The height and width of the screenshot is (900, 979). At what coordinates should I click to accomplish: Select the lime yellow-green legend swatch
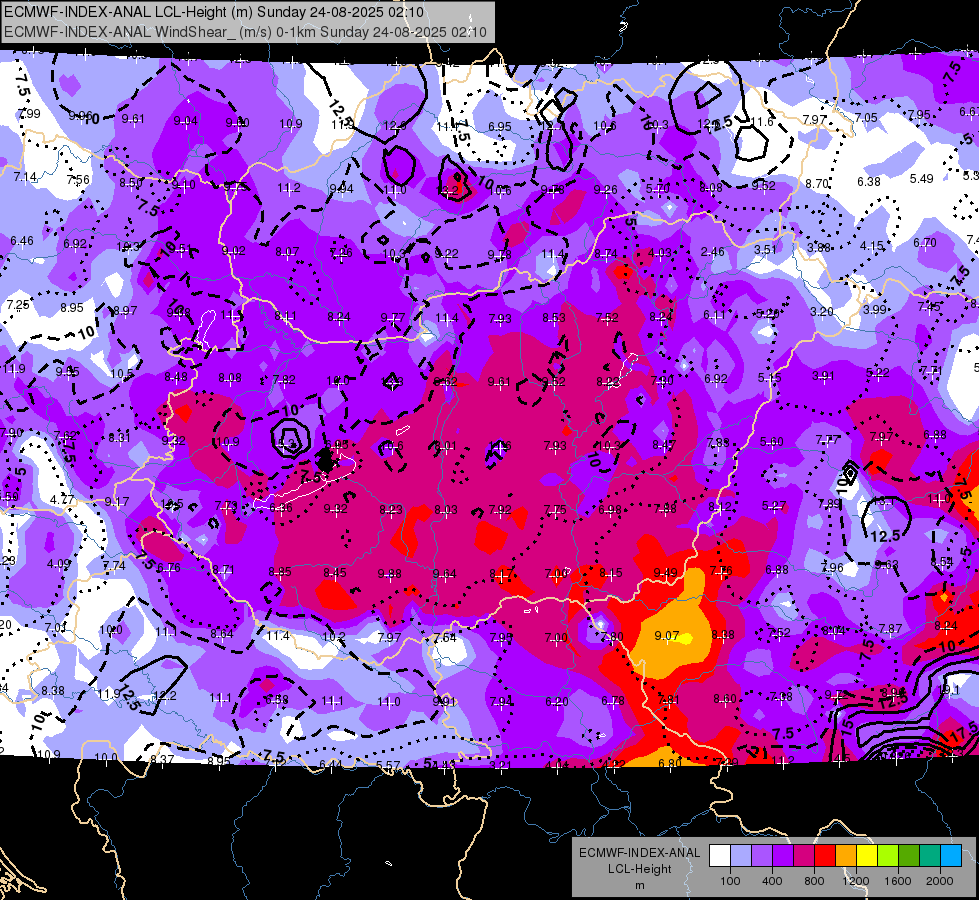[x=888, y=855]
